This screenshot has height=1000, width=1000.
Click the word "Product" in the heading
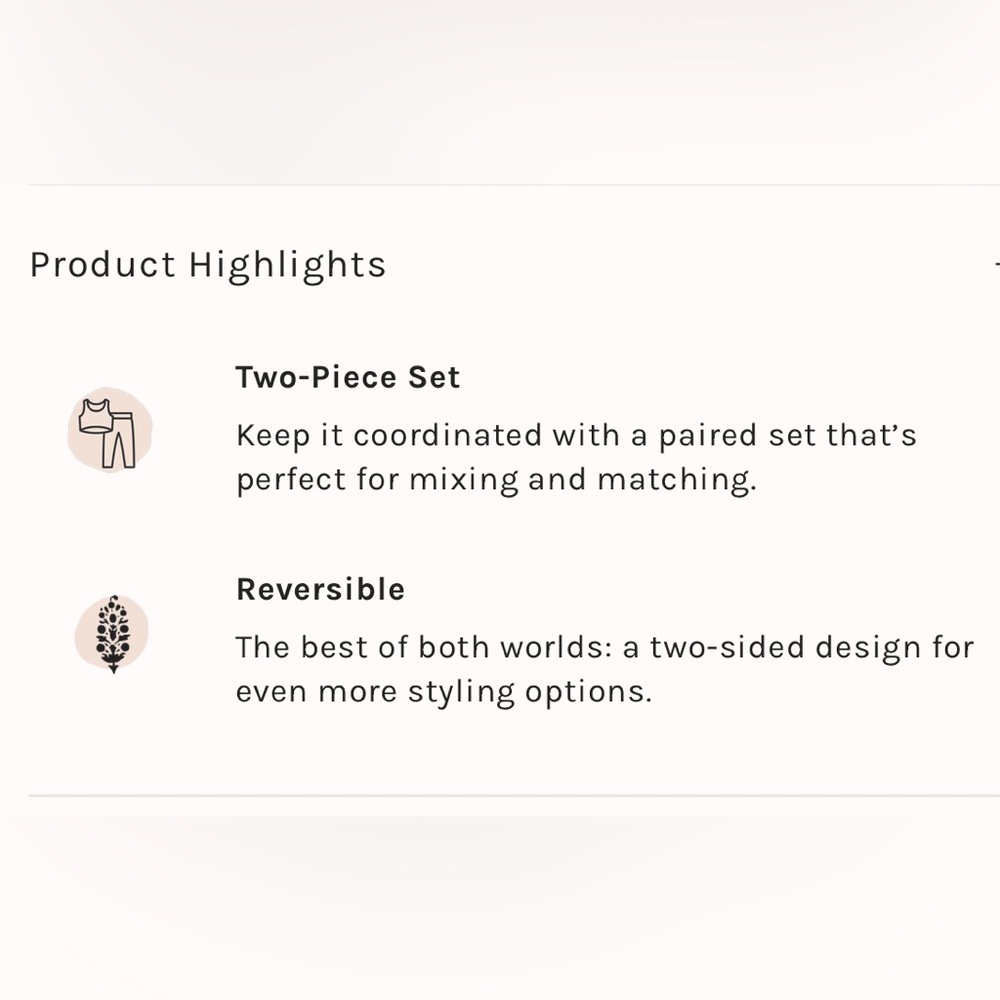tap(102, 265)
